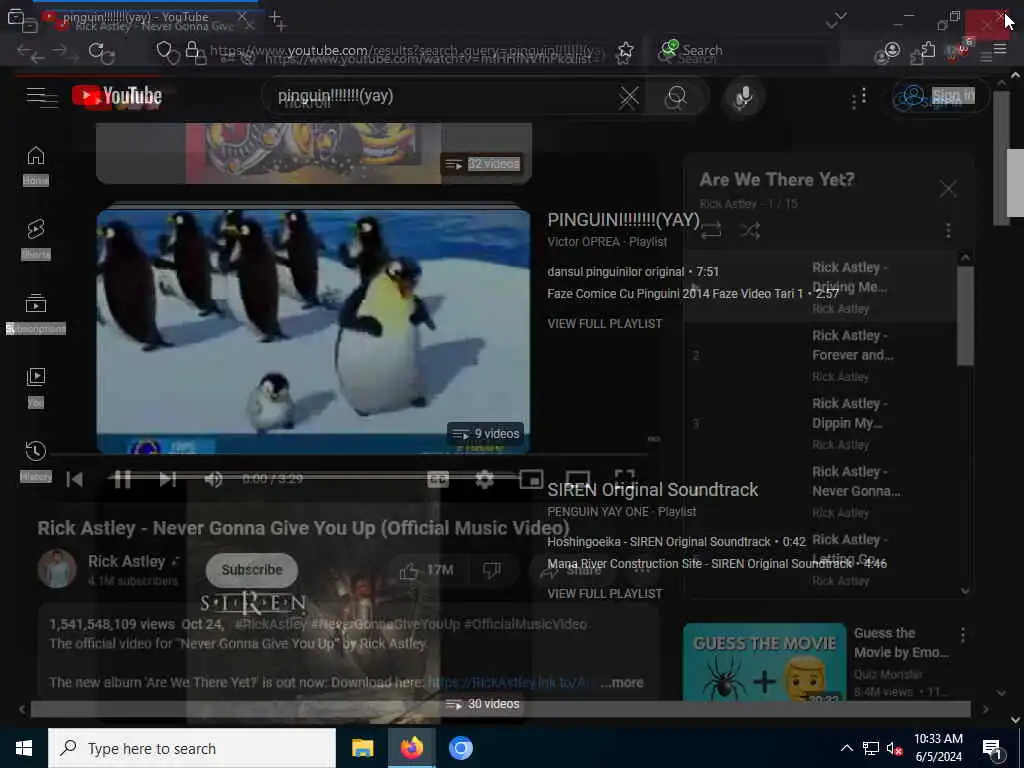Open VIEW FULL PLAYLIST under SIREN Original Soundtrack
Image resolution: width=1024 pixels, height=768 pixels.
(605, 594)
